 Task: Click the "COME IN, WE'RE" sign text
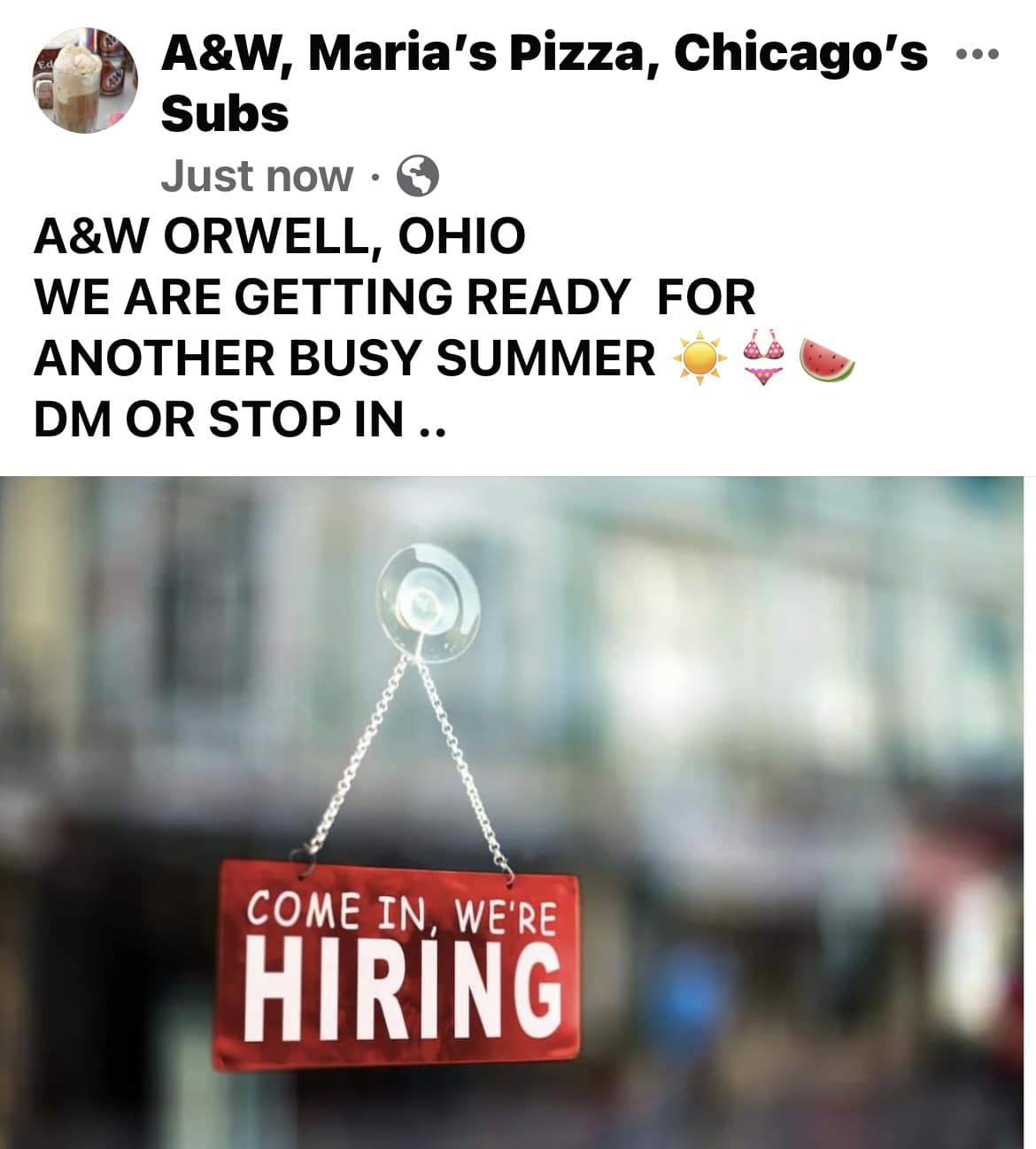tap(400, 912)
